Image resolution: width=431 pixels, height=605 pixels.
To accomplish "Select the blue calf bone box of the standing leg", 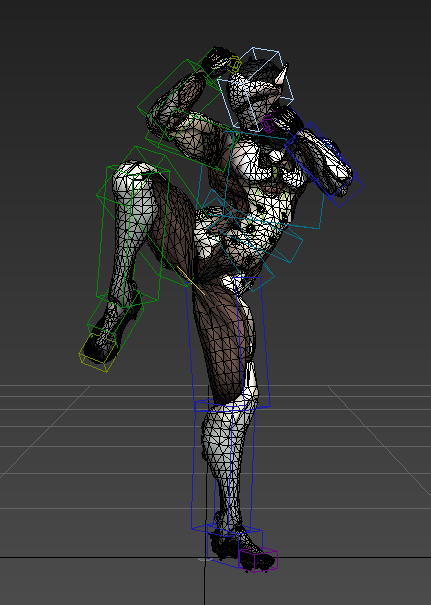I will (x=223, y=468).
